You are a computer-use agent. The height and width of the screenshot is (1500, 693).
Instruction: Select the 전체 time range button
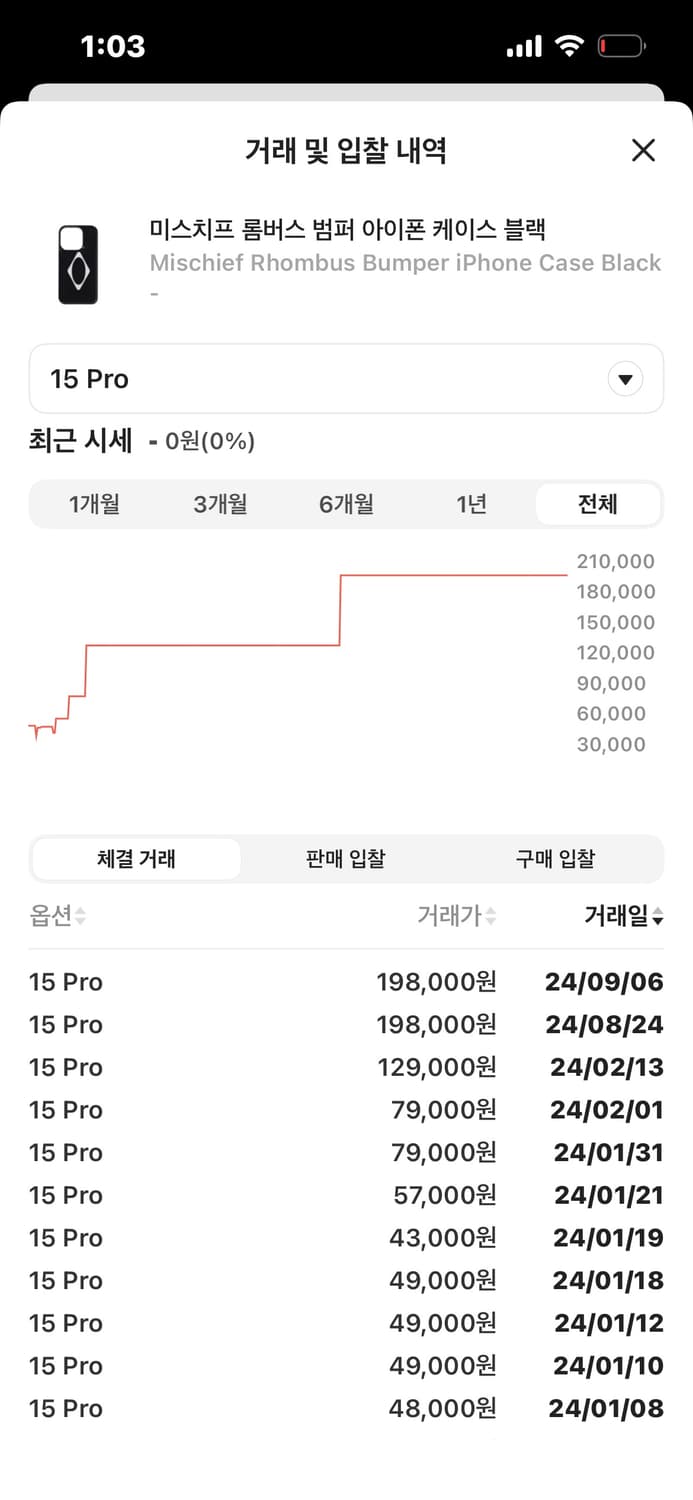point(597,504)
